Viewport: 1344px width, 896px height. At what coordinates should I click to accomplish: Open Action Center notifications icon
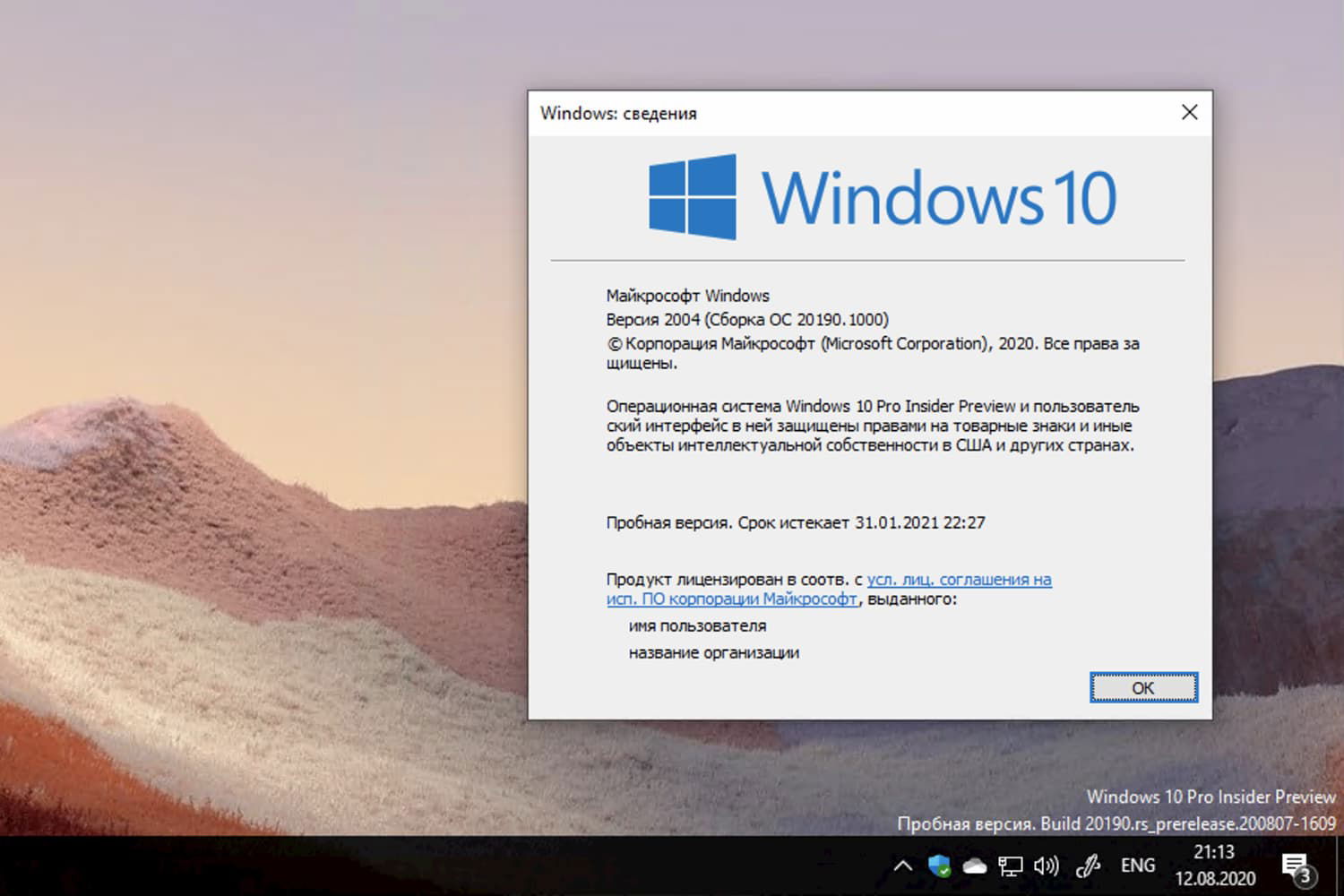point(1297,866)
